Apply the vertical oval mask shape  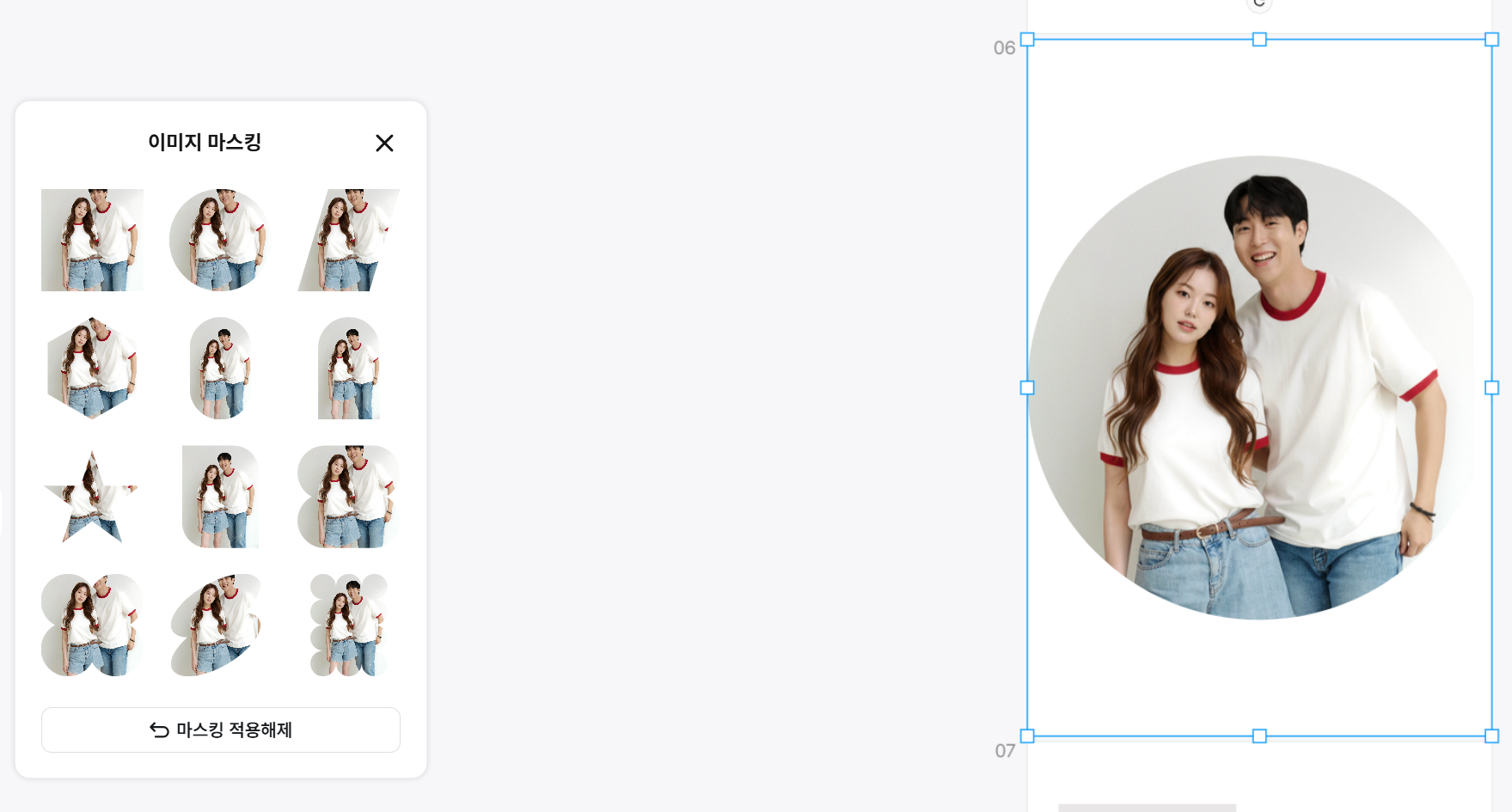pos(220,368)
